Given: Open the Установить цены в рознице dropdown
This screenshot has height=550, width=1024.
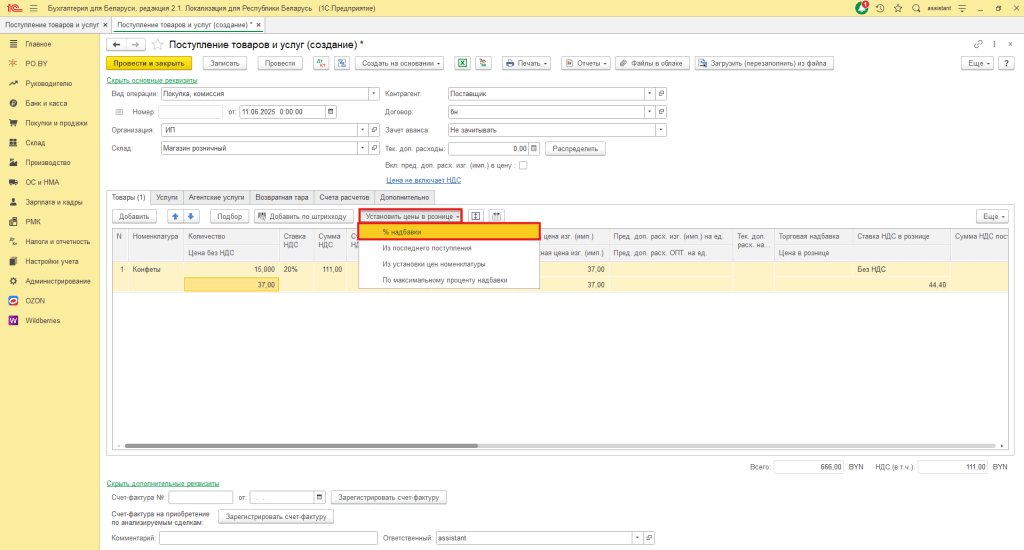Looking at the screenshot, I should coord(411,216).
